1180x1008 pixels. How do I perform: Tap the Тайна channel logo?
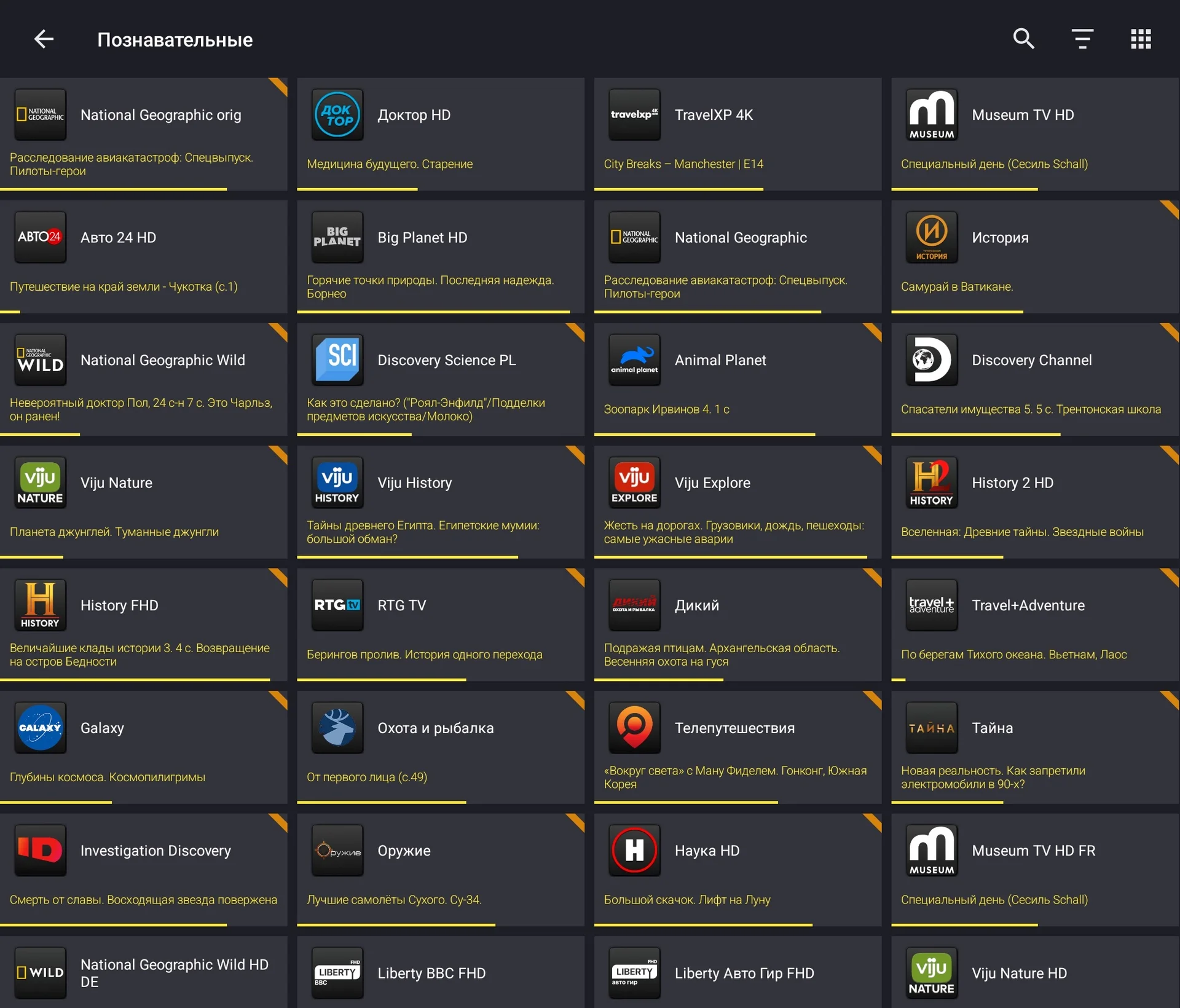tap(932, 728)
